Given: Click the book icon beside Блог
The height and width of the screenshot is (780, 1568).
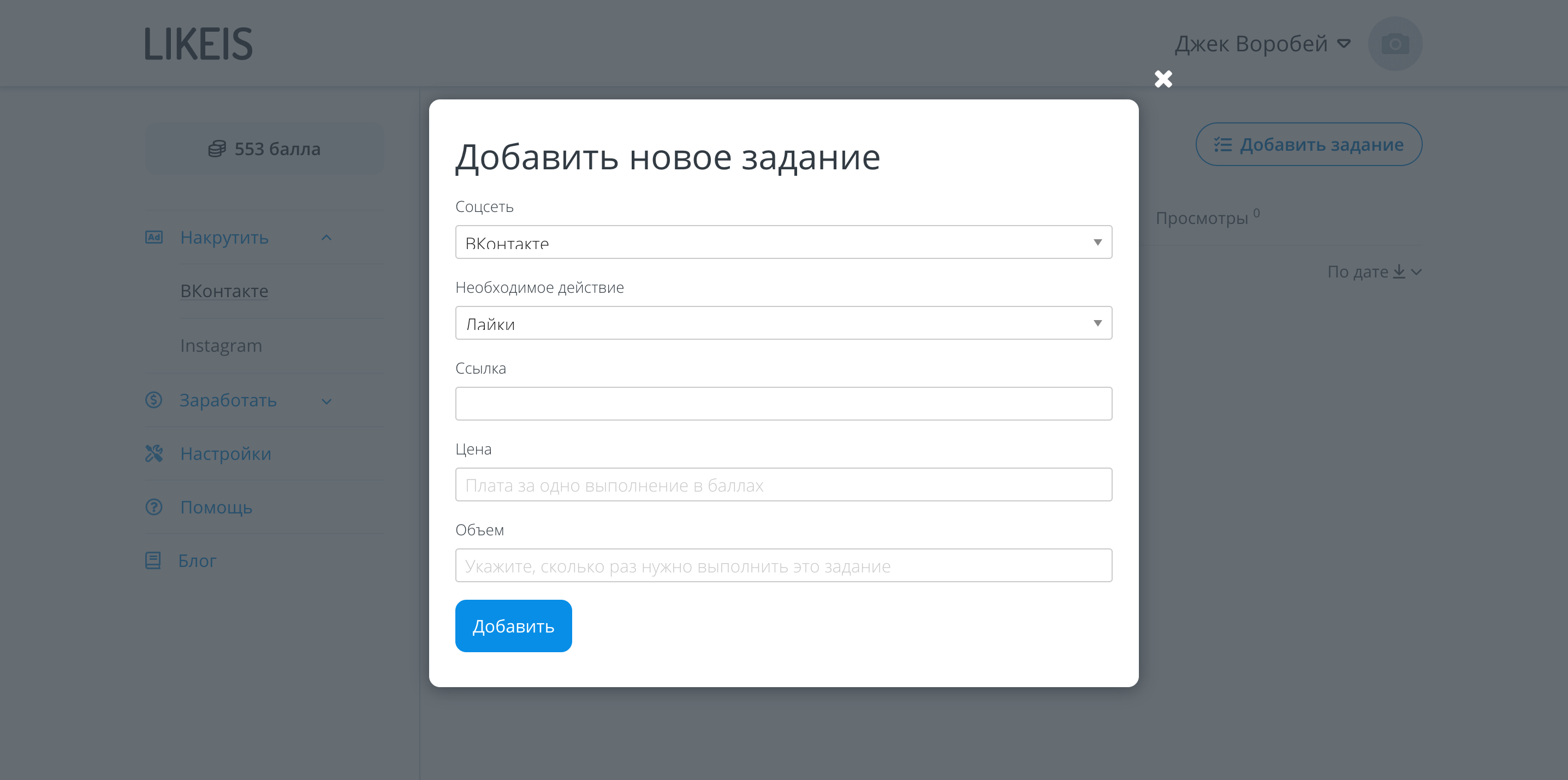Looking at the screenshot, I should pyautogui.click(x=153, y=560).
